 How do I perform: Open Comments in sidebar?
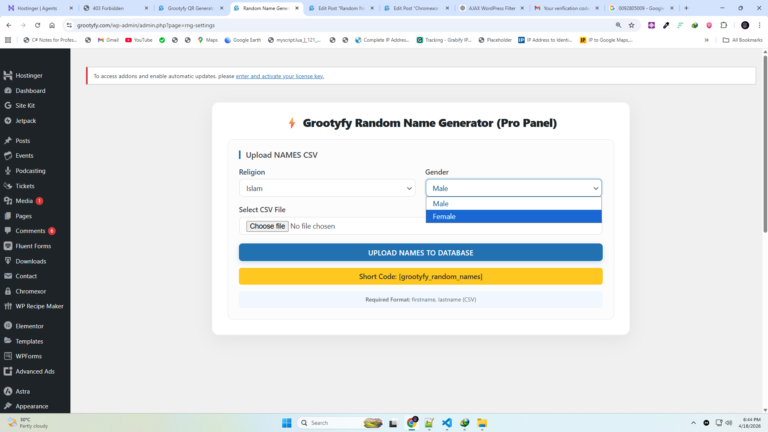coord(30,231)
